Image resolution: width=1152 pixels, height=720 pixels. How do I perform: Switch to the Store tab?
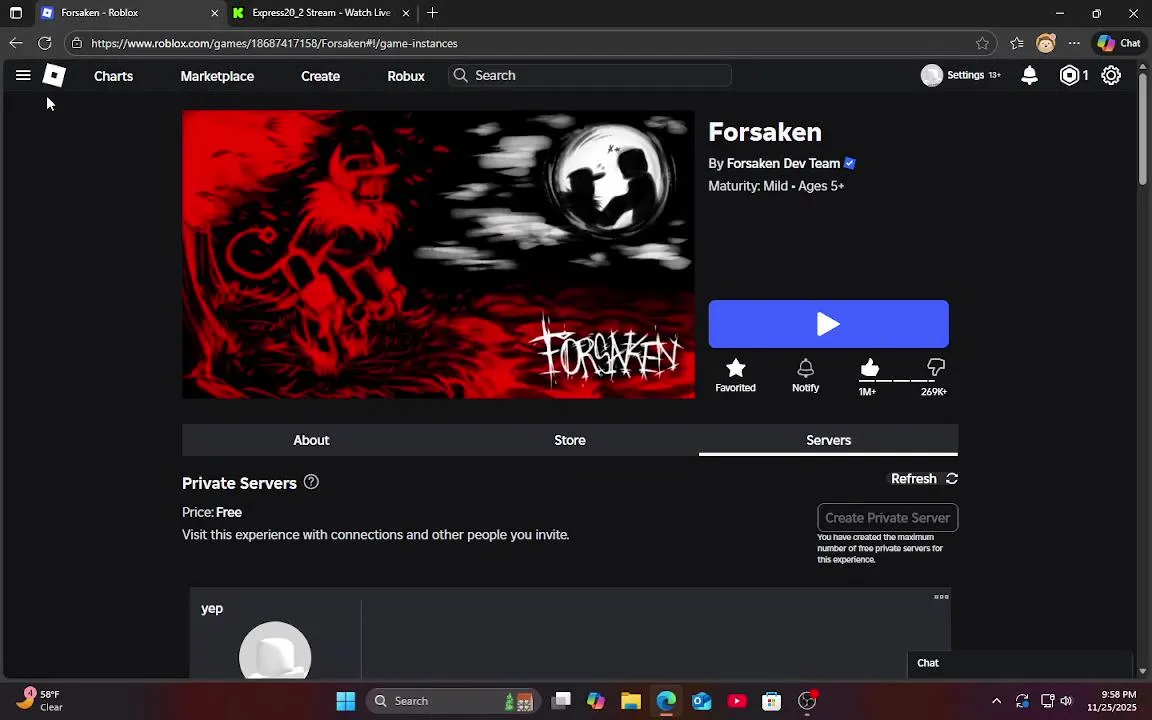tap(569, 439)
